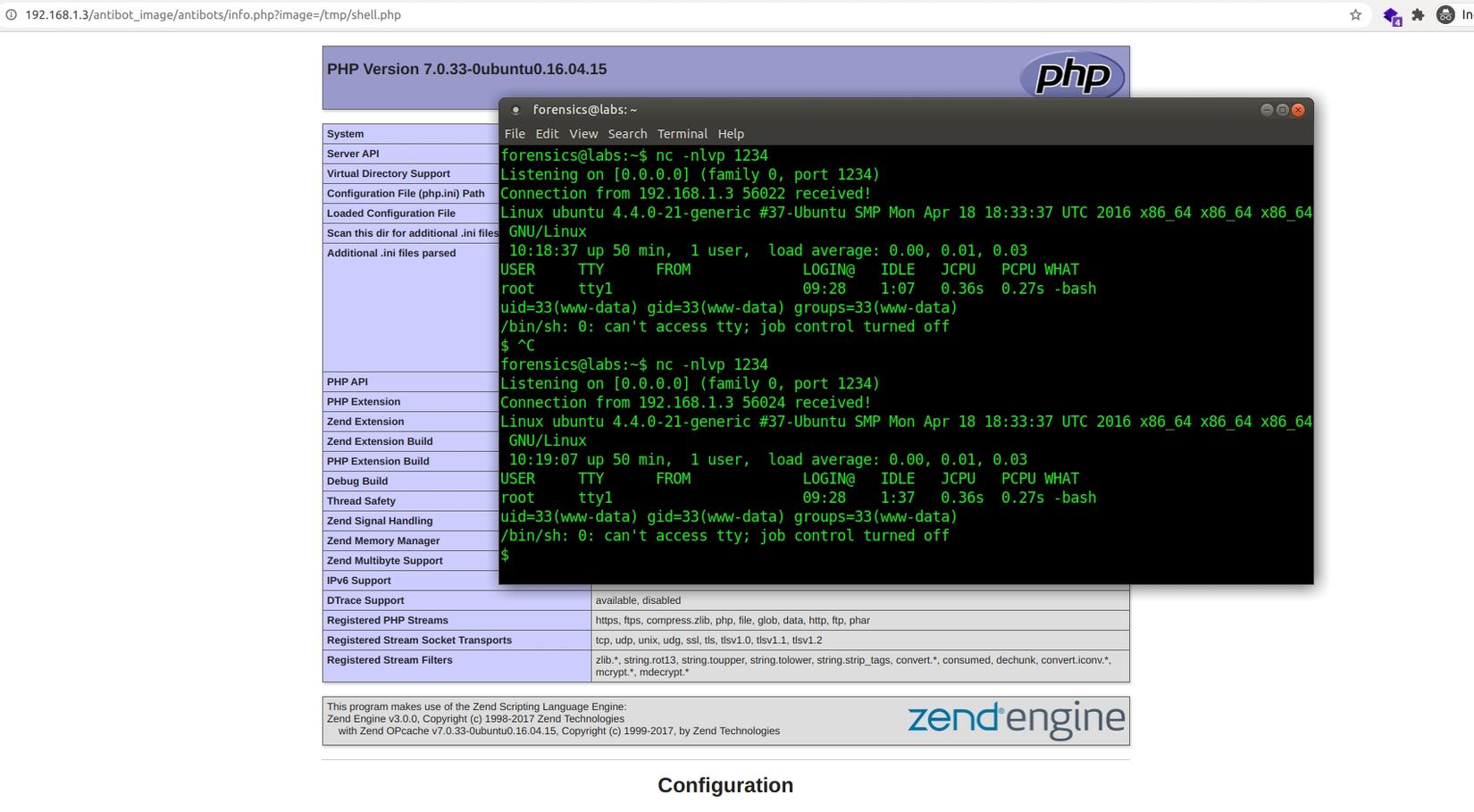Click the IPv6 Support row label
Screen dimensions: 1474x812
[x=359, y=581]
